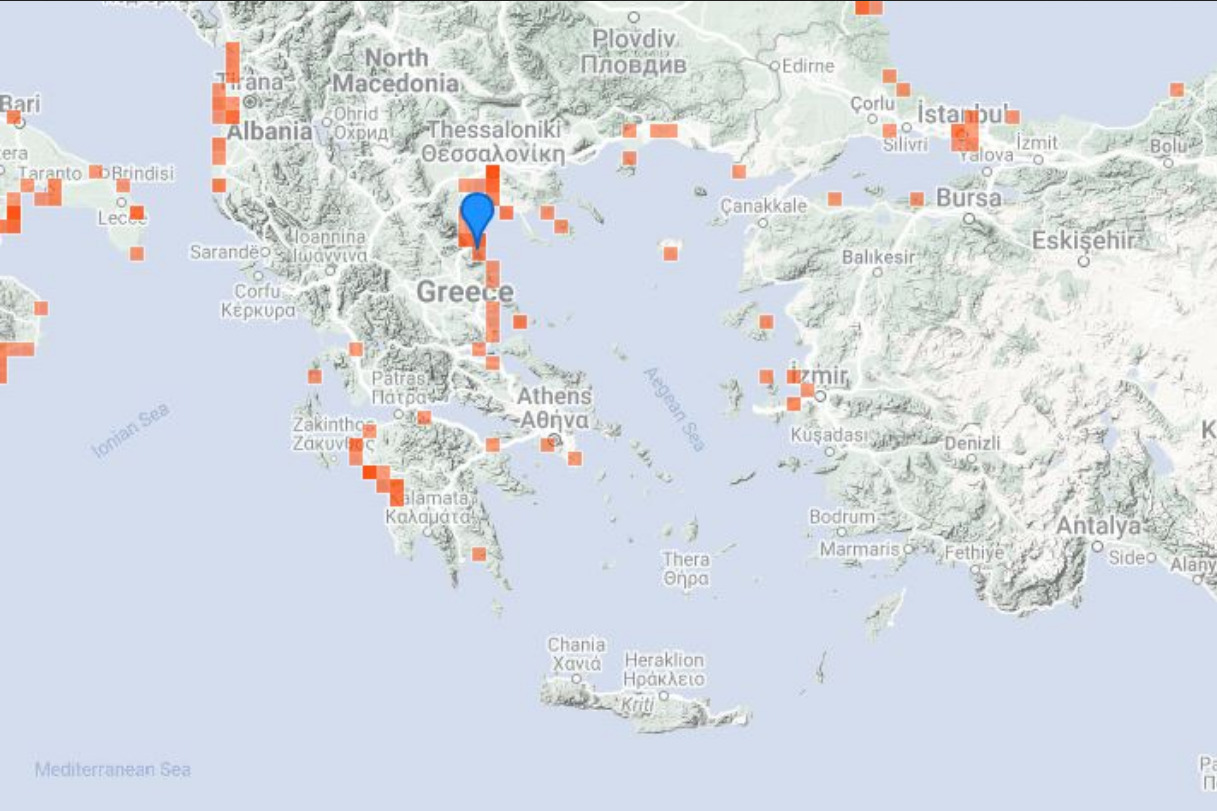Image resolution: width=1217 pixels, height=811 pixels.
Task: Click the orange square right of Lecce
Action: (137, 212)
